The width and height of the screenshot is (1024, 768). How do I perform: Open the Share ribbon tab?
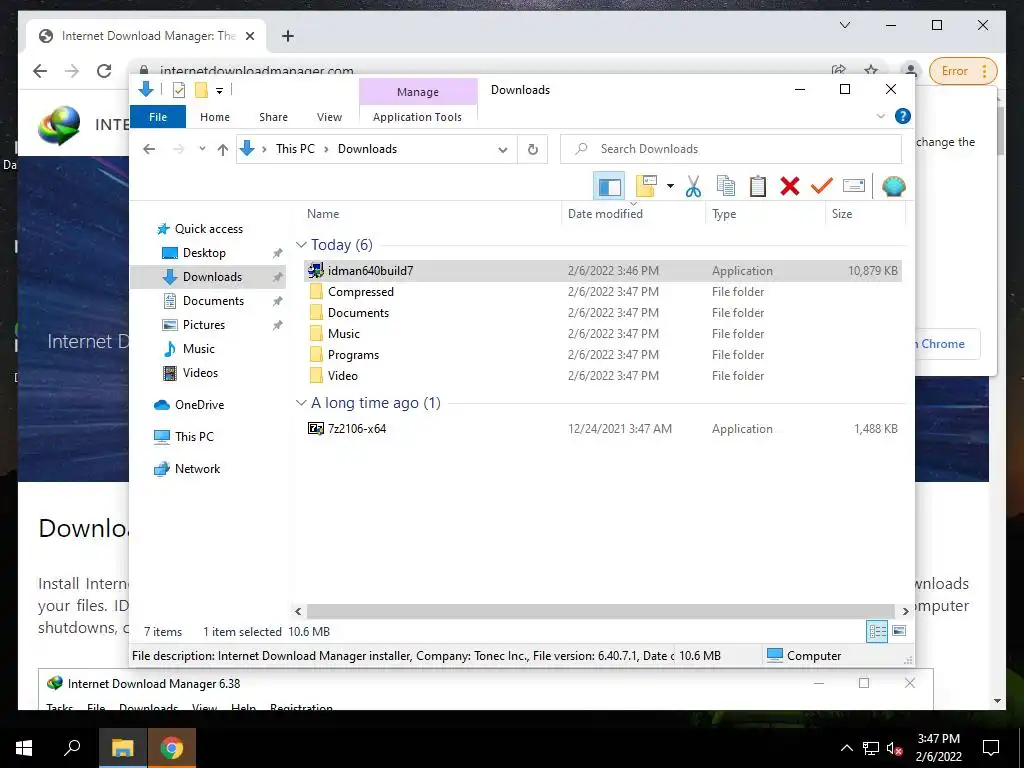tap(273, 117)
